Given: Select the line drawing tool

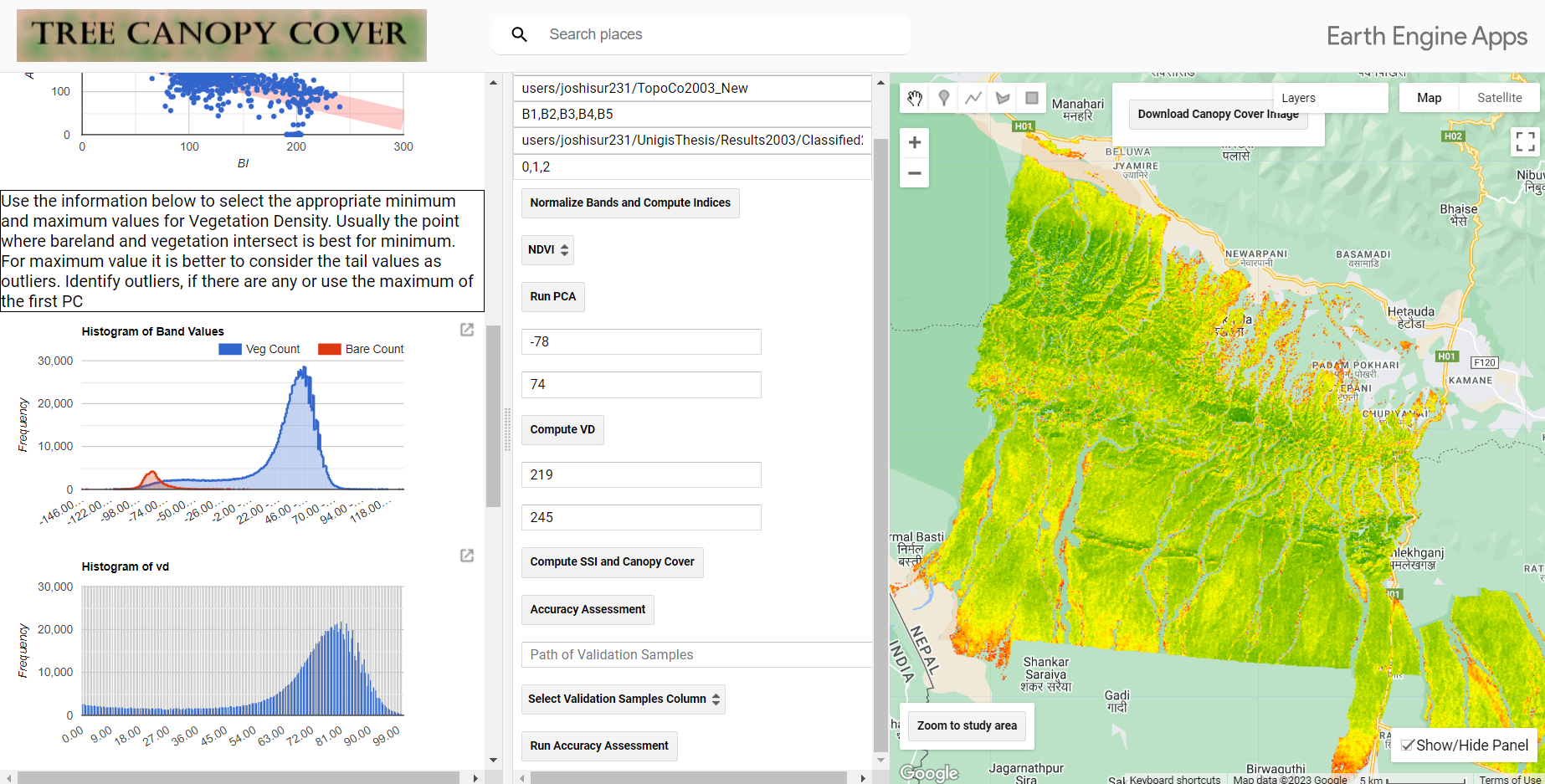Looking at the screenshot, I should [x=973, y=98].
